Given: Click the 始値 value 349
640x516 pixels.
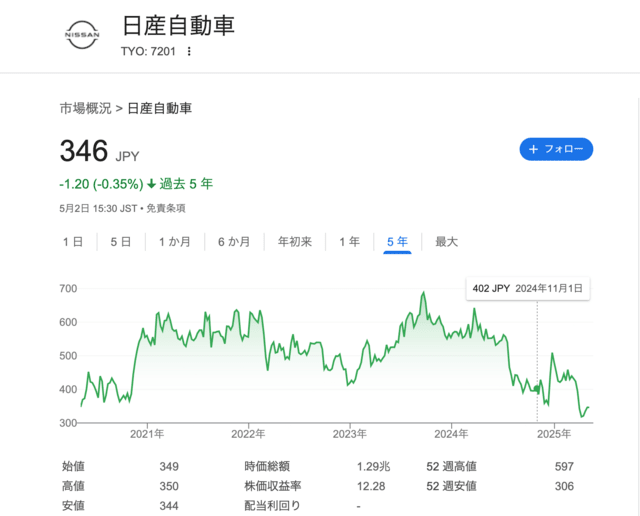Looking at the screenshot, I should point(169,467).
